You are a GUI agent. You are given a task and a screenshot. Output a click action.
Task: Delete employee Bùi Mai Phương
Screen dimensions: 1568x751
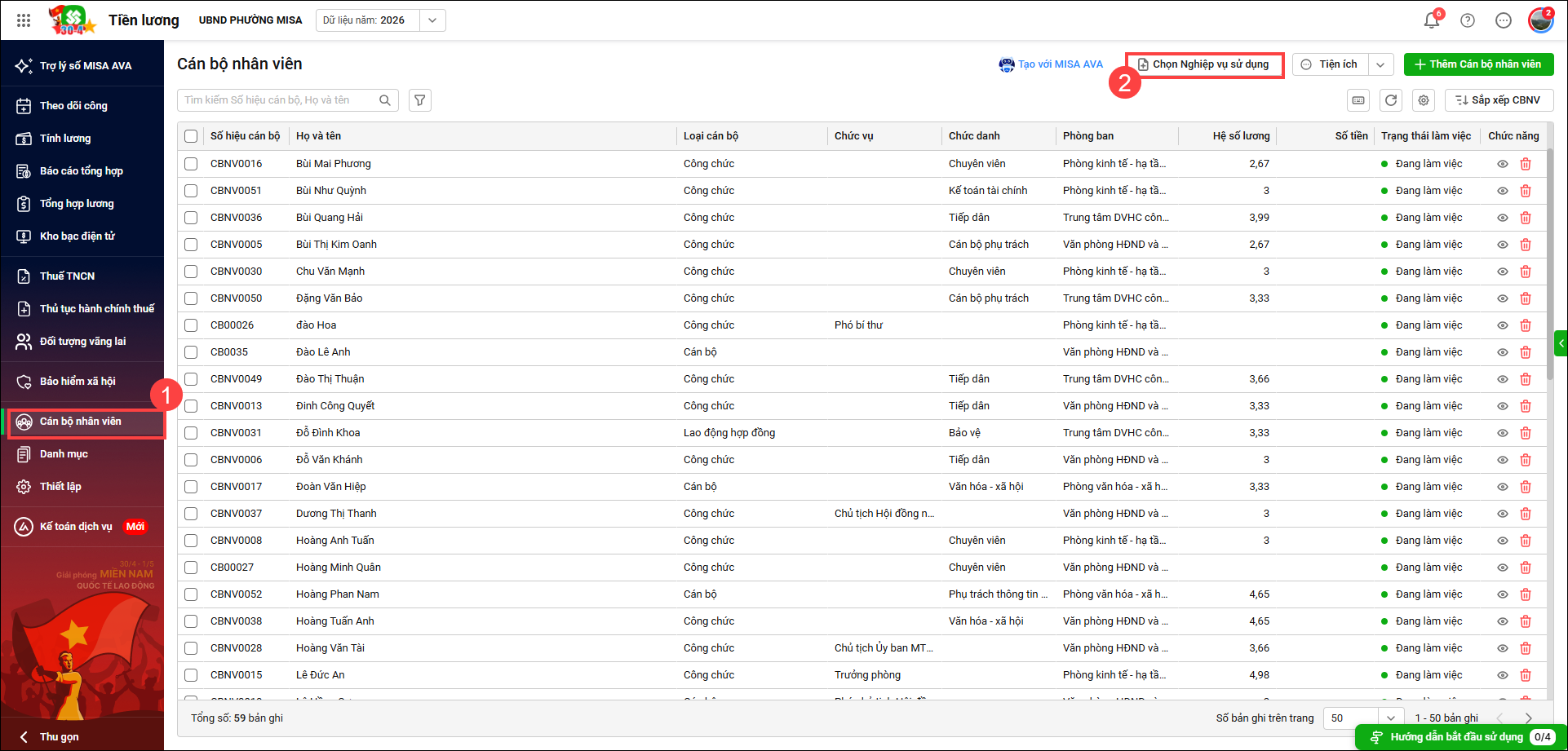pyautogui.click(x=1526, y=164)
